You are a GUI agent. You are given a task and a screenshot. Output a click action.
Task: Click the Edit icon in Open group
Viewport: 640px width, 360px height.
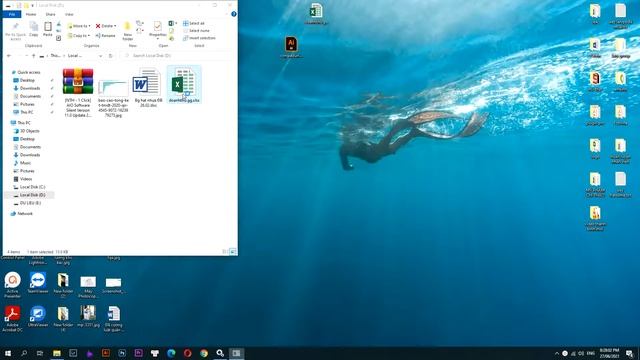pos(172,31)
